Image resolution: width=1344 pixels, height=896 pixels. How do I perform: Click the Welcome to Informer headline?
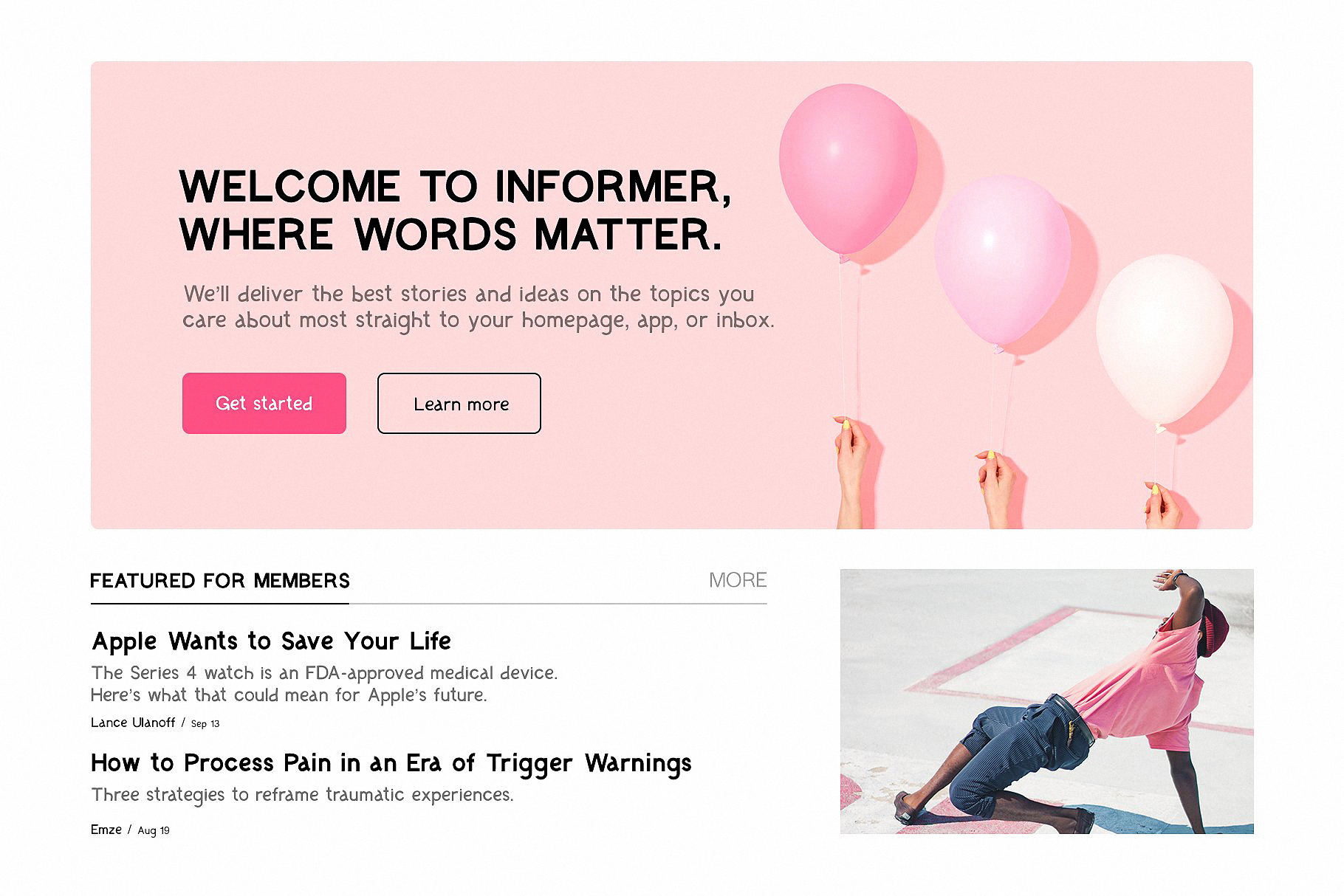pos(455,210)
